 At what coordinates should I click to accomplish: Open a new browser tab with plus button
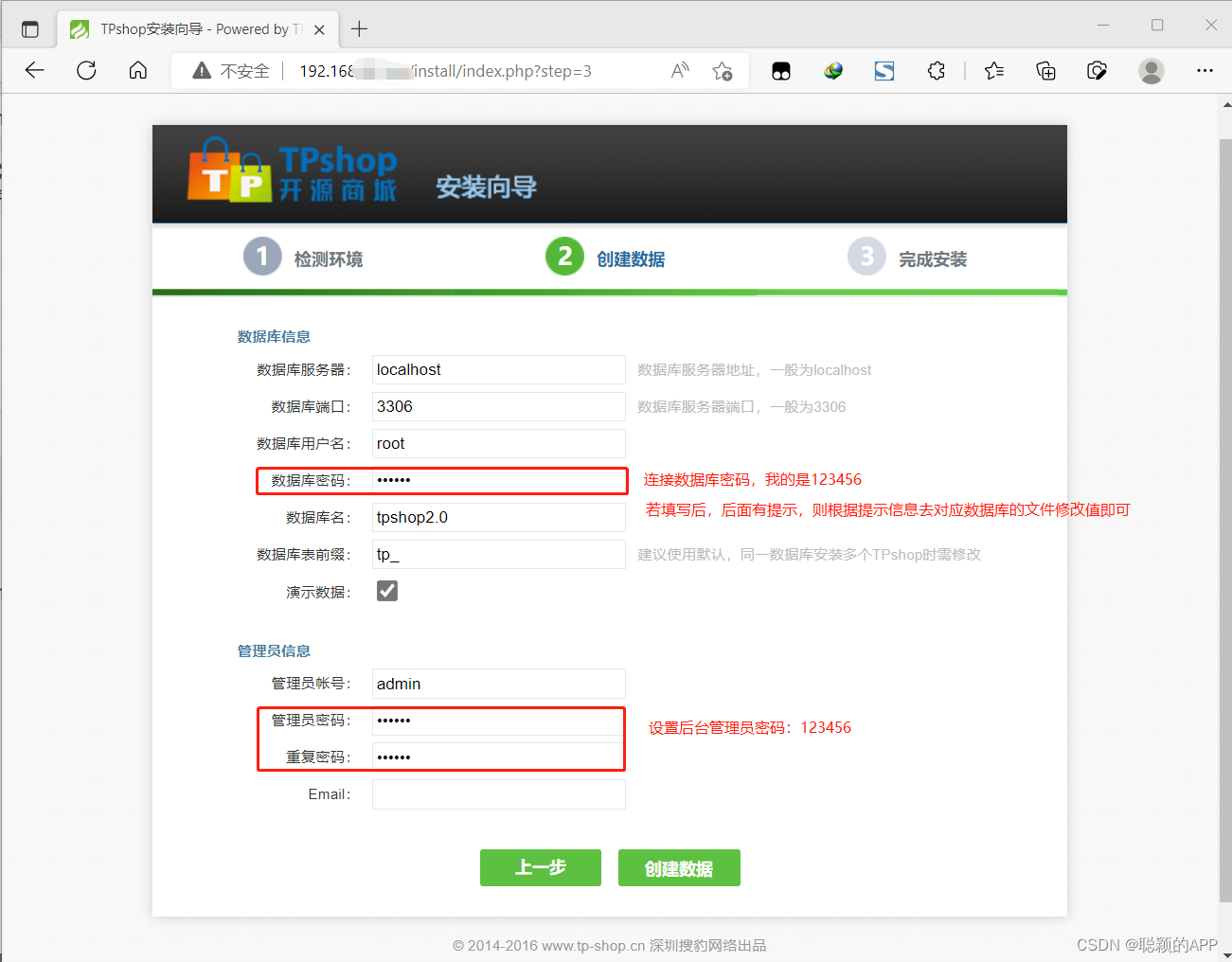click(x=358, y=28)
